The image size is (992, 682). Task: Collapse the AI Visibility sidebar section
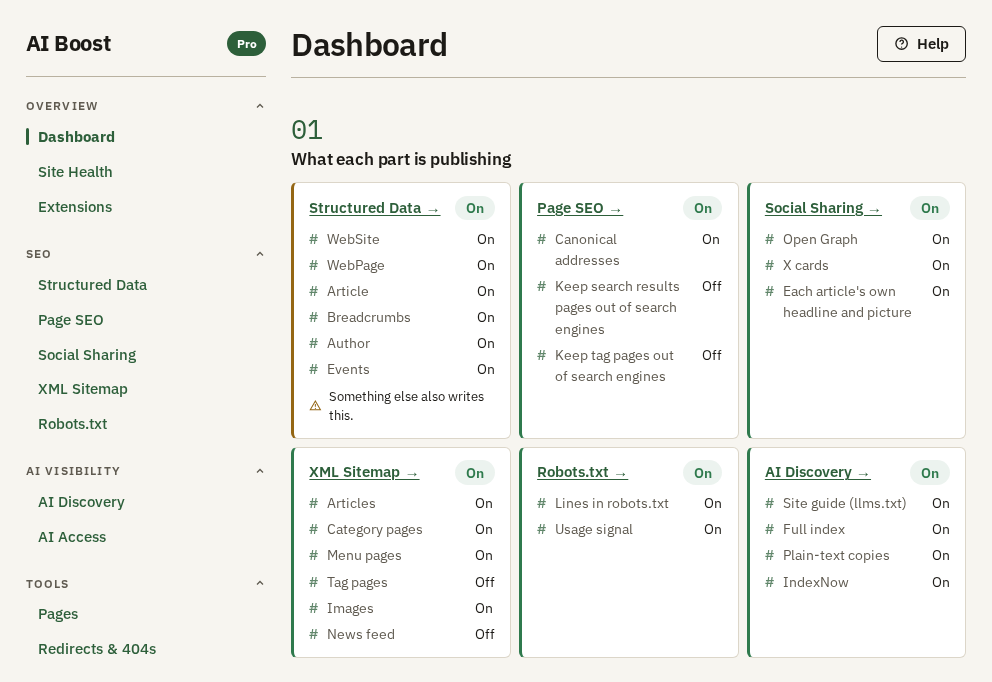click(x=259, y=471)
